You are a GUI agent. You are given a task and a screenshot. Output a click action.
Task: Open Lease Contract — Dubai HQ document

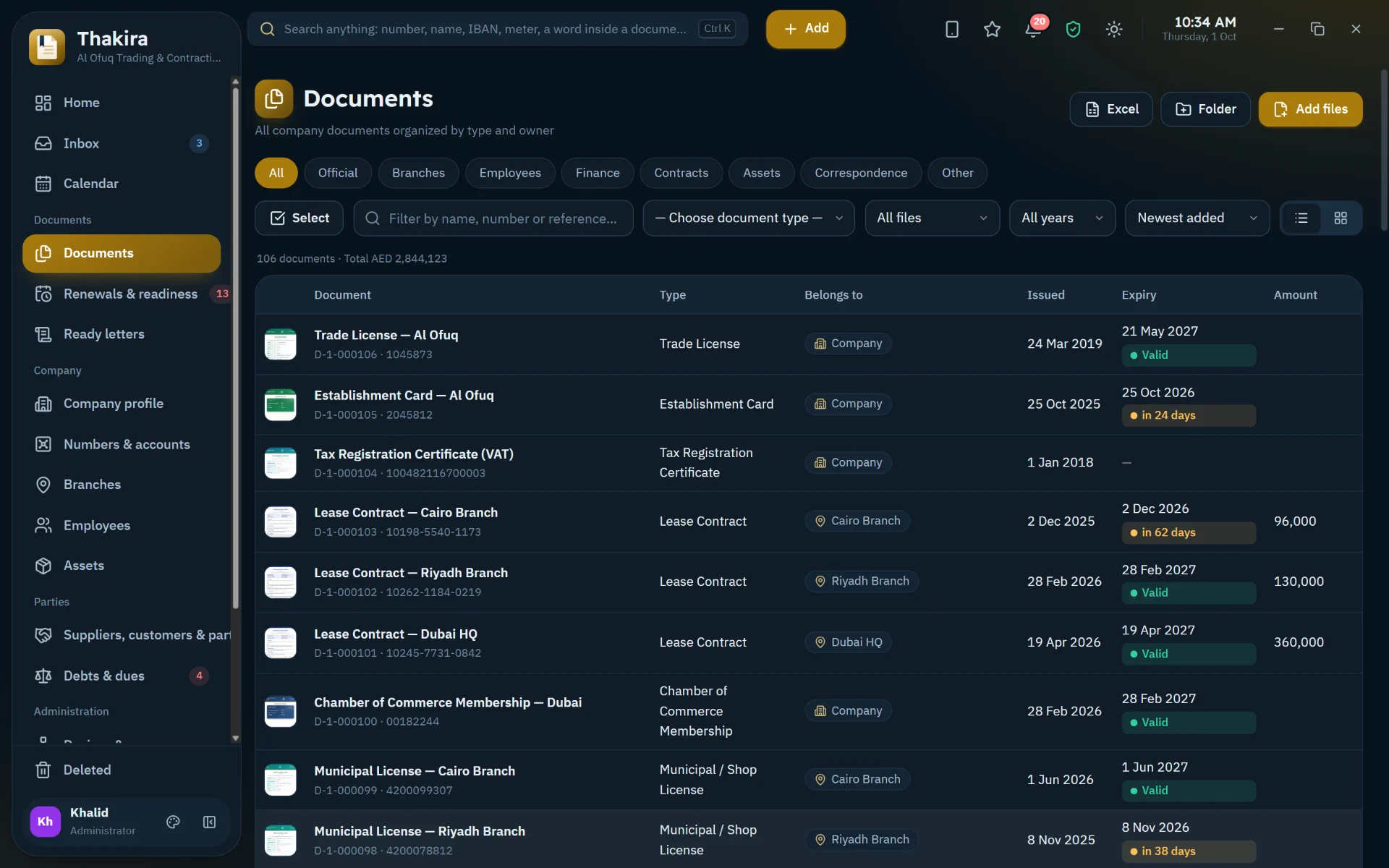[x=396, y=634]
